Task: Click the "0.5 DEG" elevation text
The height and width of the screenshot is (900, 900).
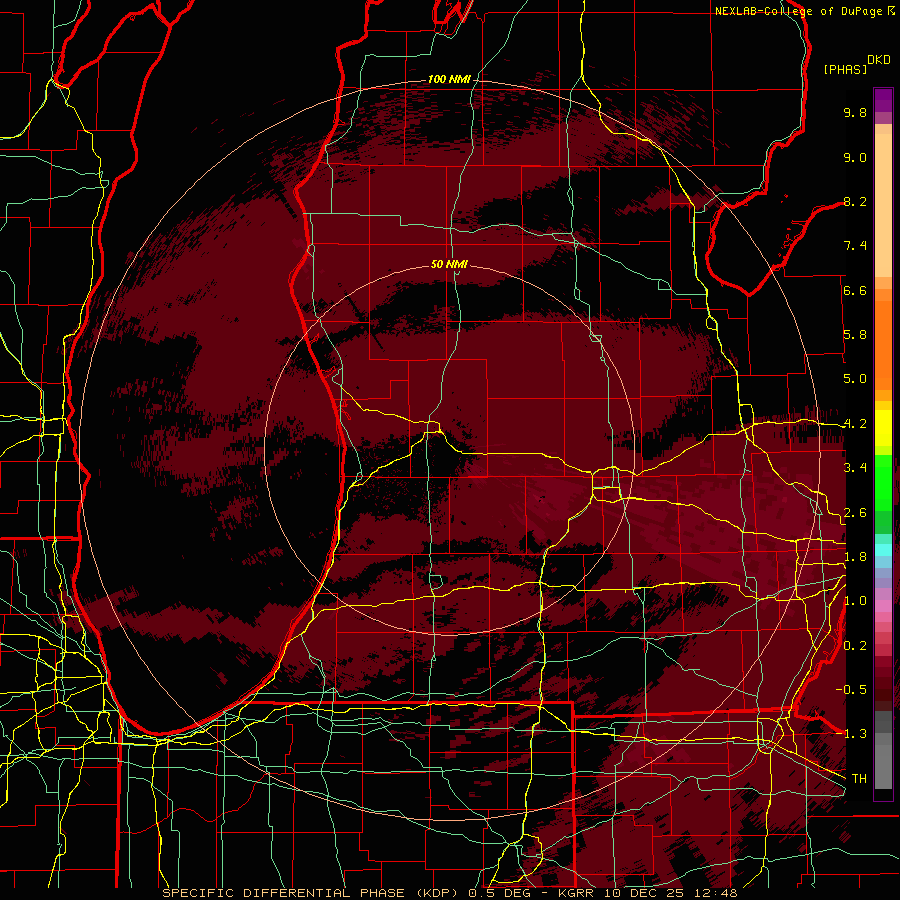Action: point(499,893)
